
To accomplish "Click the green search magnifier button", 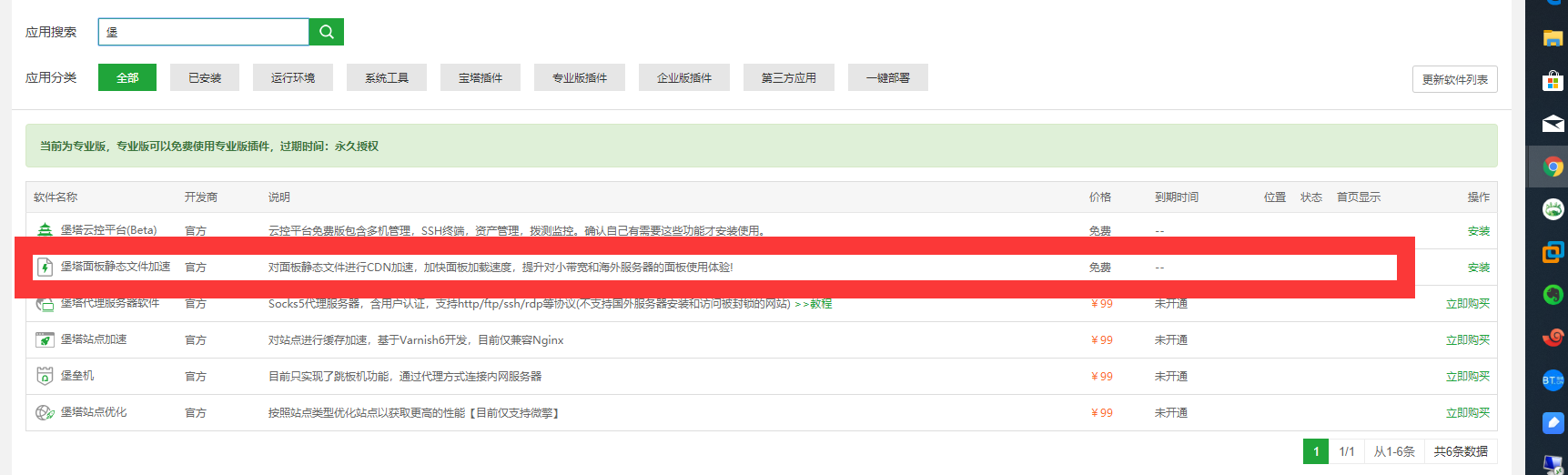I will (x=326, y=32).
